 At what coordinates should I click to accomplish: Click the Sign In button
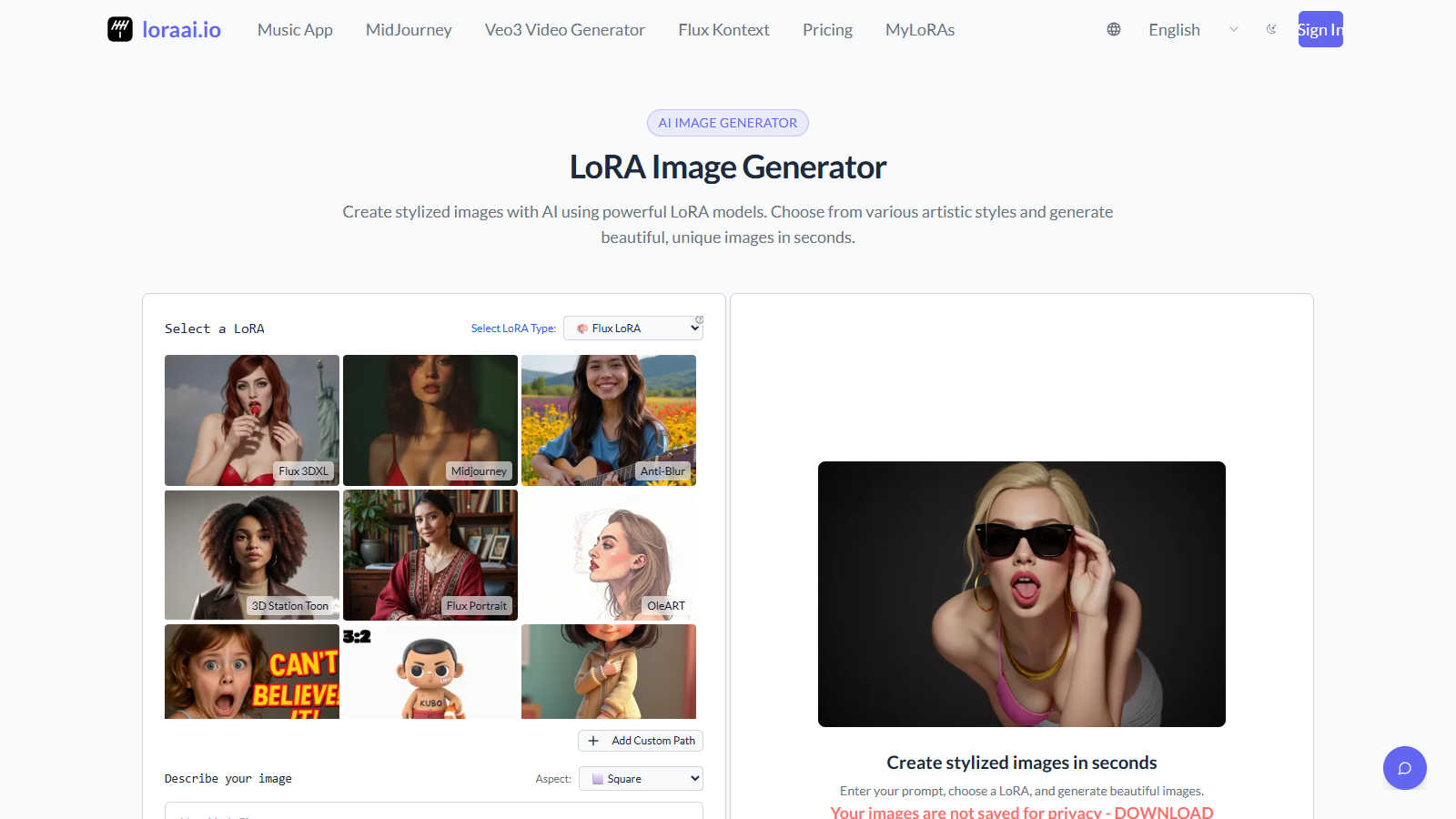[x=1320, y=29]
